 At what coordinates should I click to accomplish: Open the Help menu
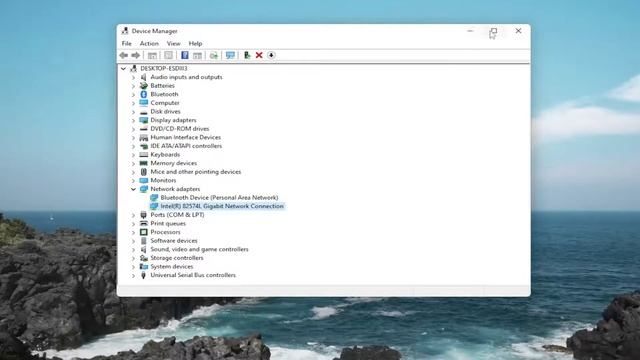pos(195,43)
